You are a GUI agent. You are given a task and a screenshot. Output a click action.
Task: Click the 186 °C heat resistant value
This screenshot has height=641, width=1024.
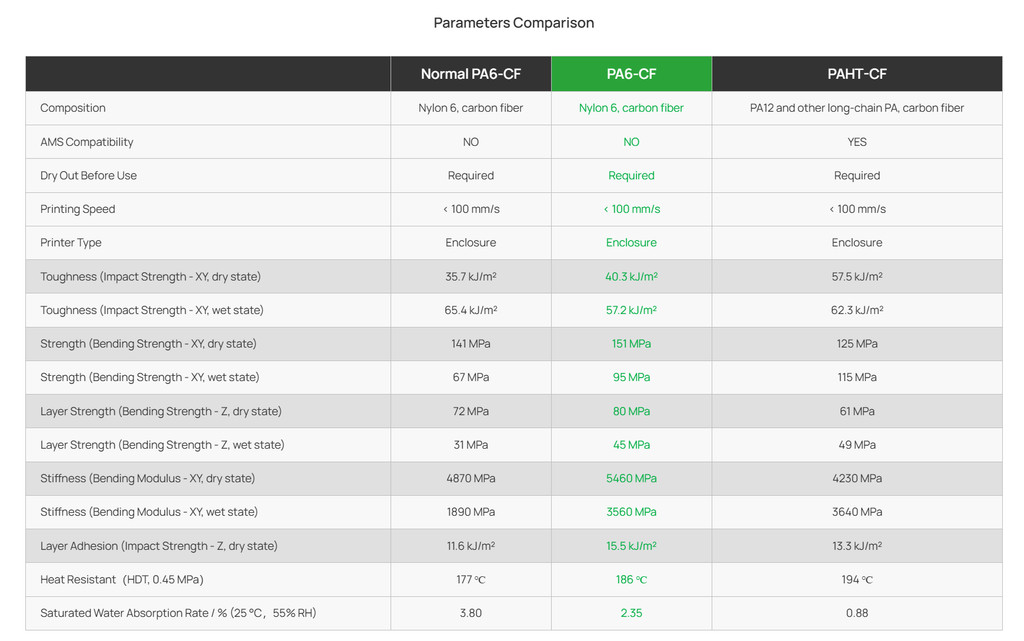(x=631, y=580)
